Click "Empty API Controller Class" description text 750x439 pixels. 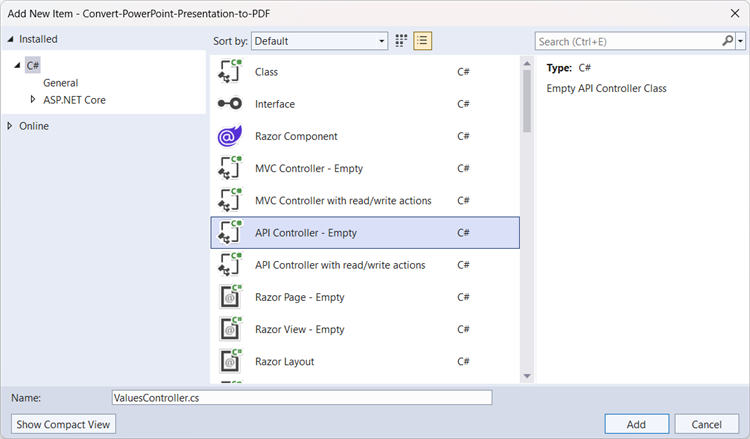click(607, 88)
